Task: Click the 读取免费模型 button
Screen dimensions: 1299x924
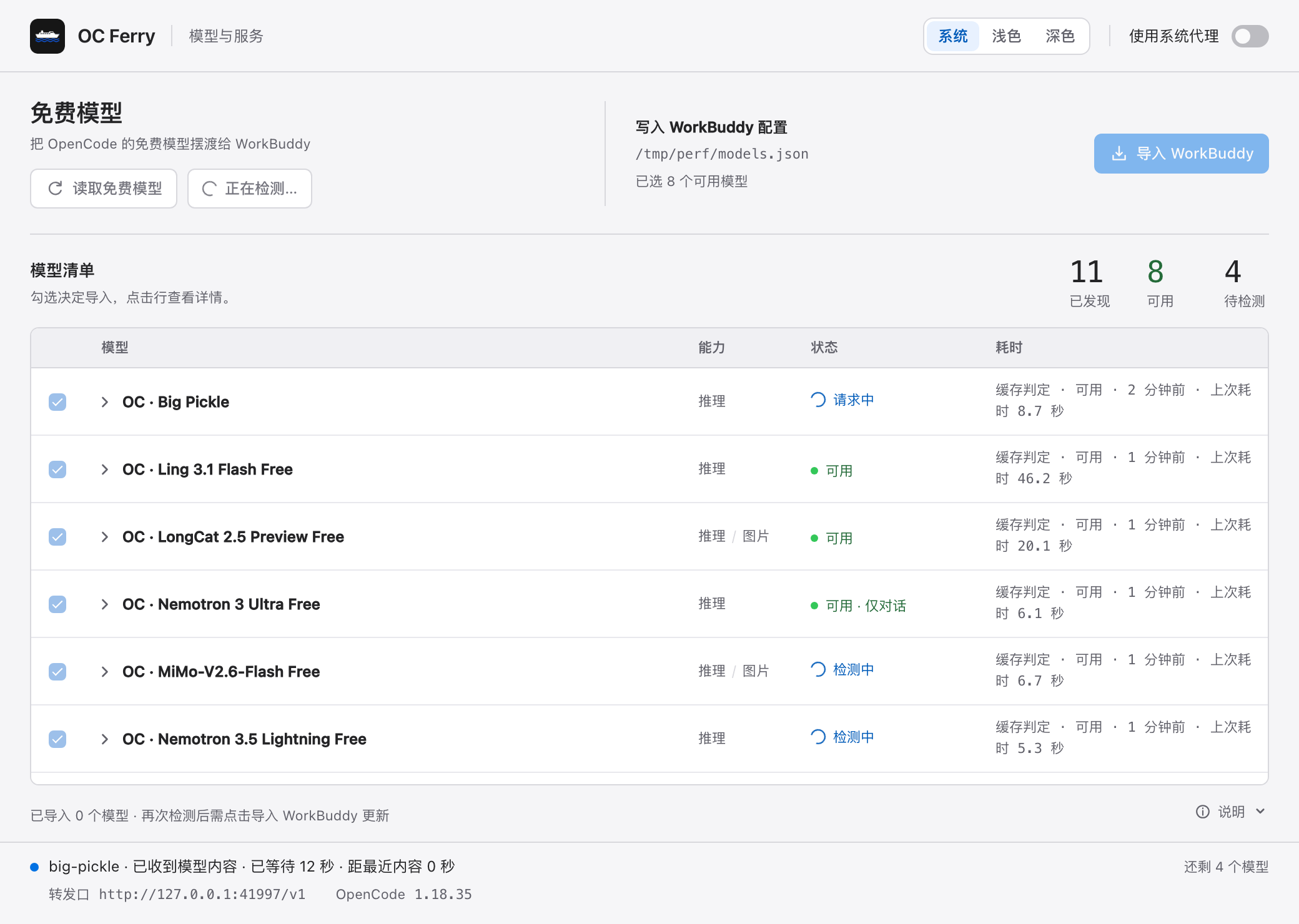Action: [x=104, y=189]
